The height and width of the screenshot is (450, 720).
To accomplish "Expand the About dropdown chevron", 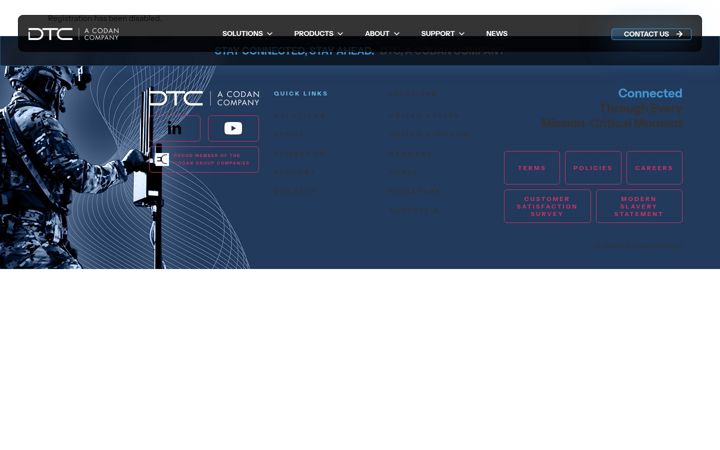I will click(397, 34).
